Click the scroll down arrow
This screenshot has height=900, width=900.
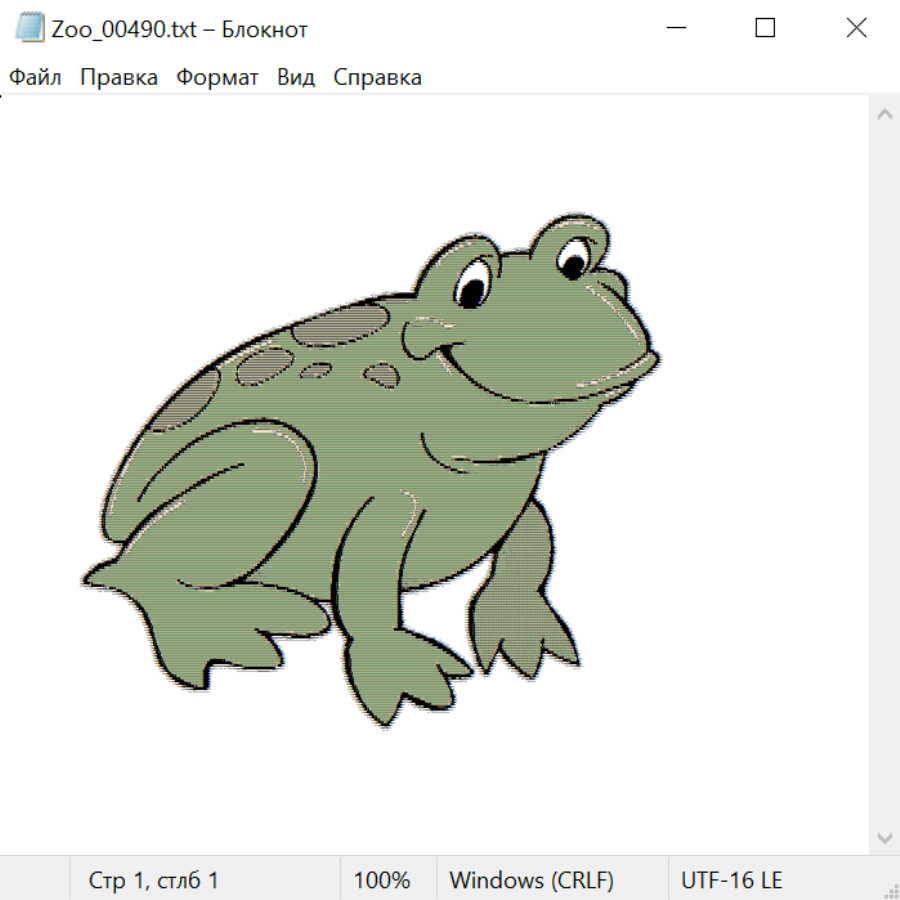[884, 836]
